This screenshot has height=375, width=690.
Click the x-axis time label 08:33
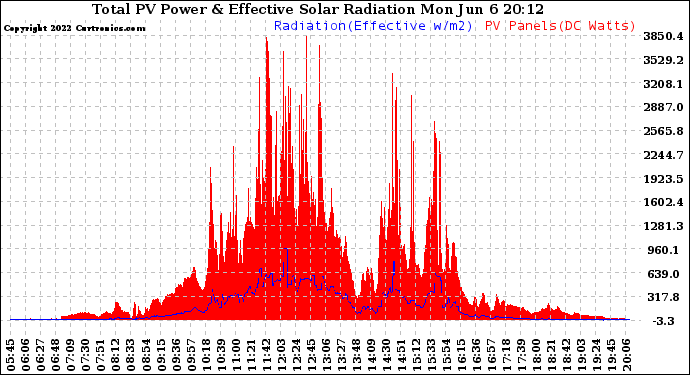pyautogui.click(x=131, y=355)
